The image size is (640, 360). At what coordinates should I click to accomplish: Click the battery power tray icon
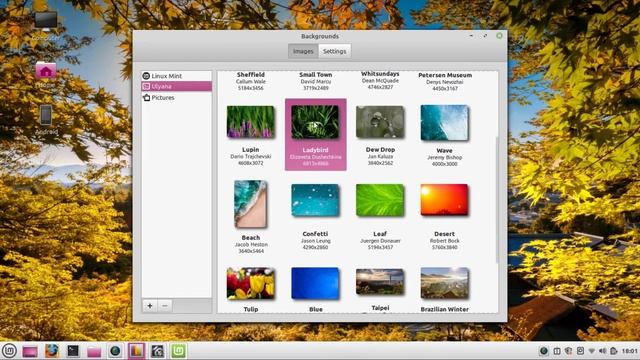pos(613,351)
